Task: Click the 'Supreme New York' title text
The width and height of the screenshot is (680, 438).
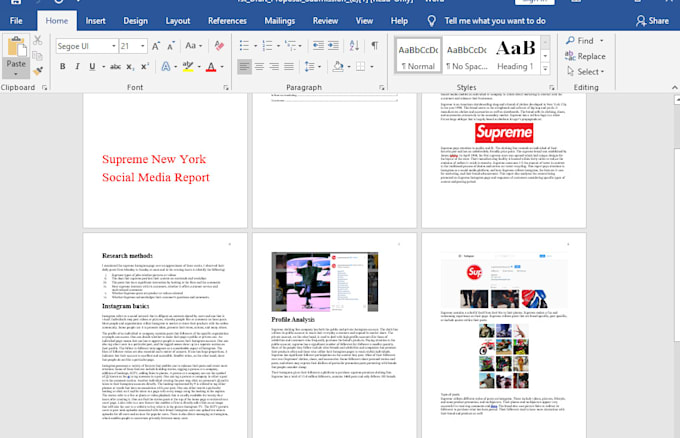Action: tap(154, 159)
